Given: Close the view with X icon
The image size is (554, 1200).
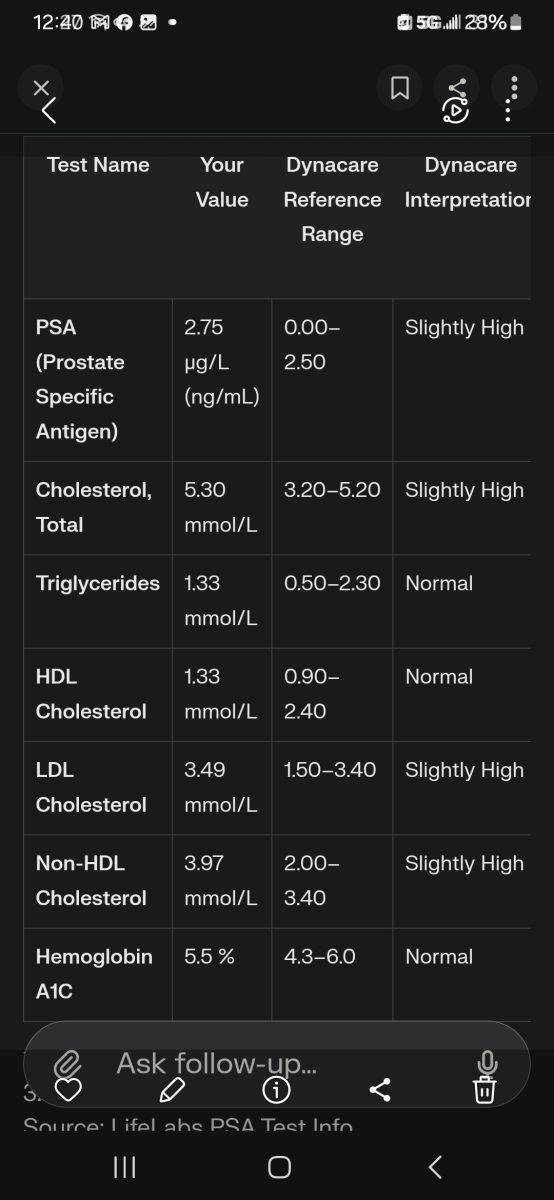Looking at the screenshot, I should (41, 88).
